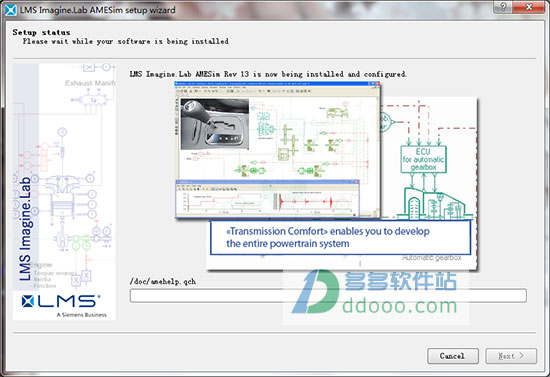Cancel the AMESim installation
Screen dimensions: 550x377
[x=452, y=356]
